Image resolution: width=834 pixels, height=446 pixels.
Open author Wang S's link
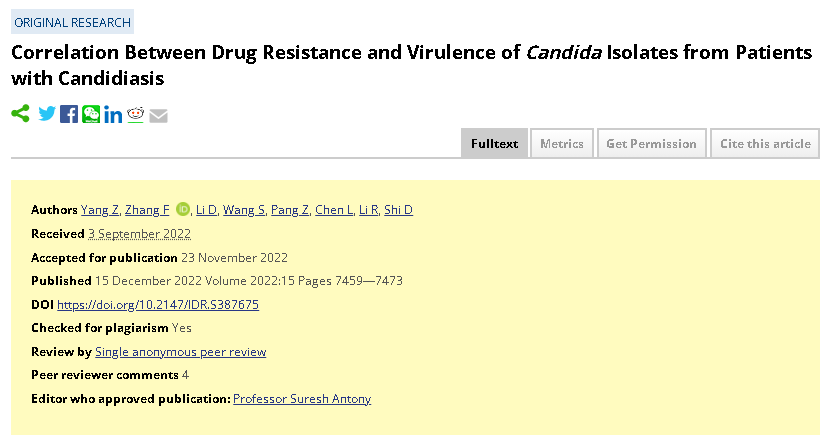[x=244, y=210]
